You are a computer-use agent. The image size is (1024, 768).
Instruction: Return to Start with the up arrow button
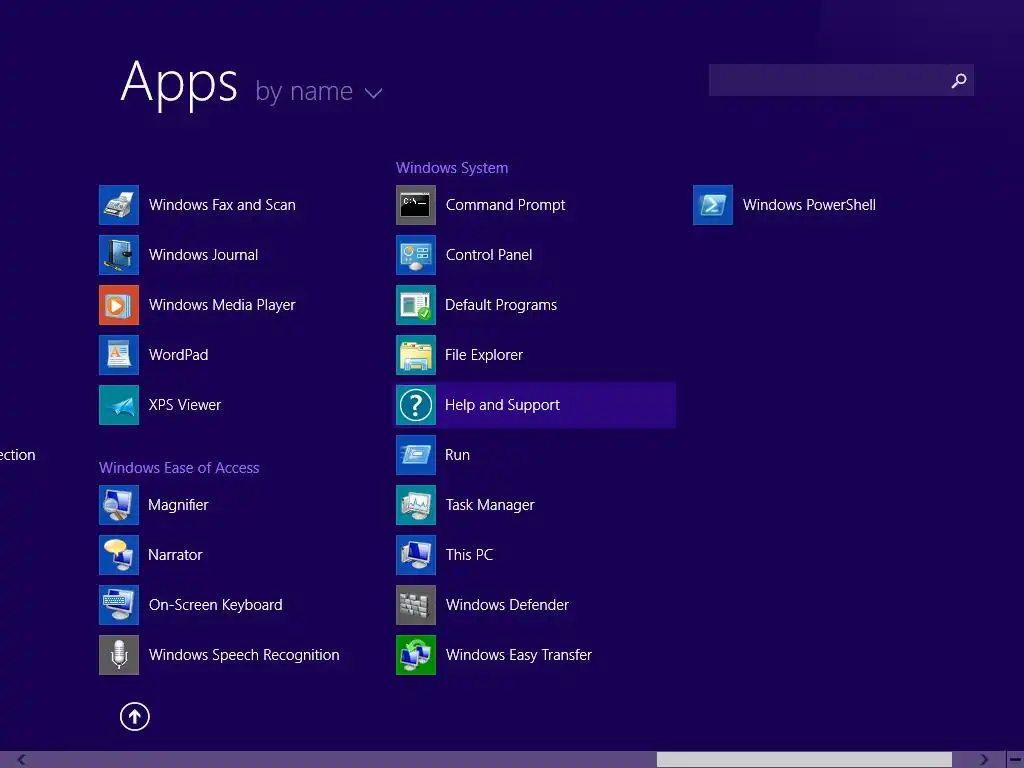point(135,716)
